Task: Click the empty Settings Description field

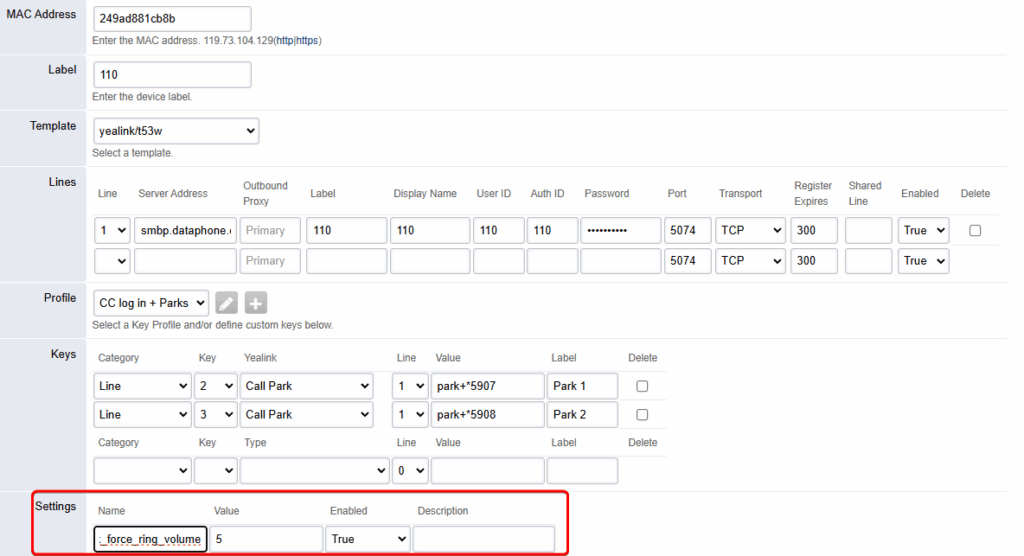Action: tap(483, 539)
